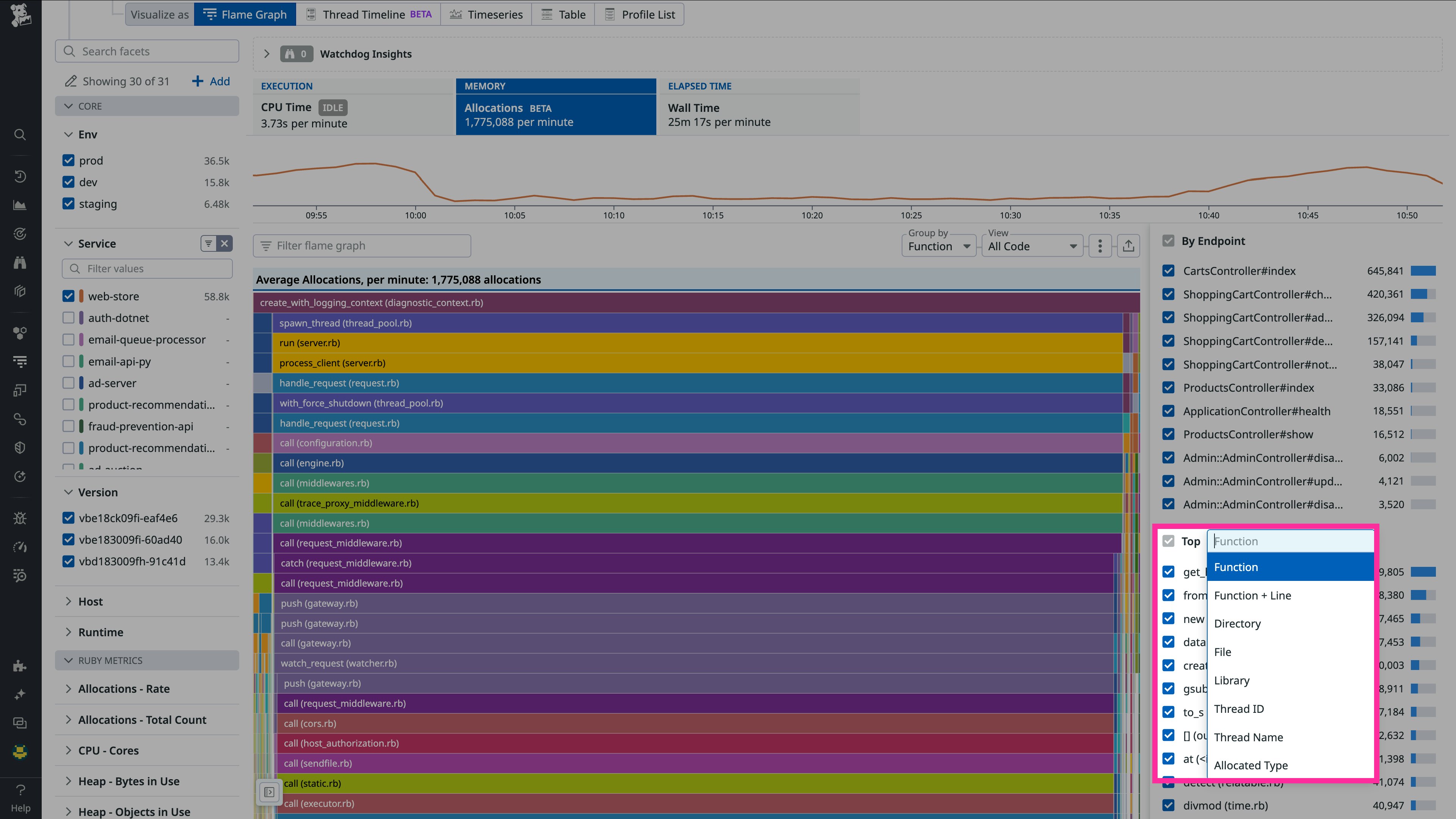Open the three-dot options menu
This screenshot has height=819, width=1456.
tap(1099, 246)
